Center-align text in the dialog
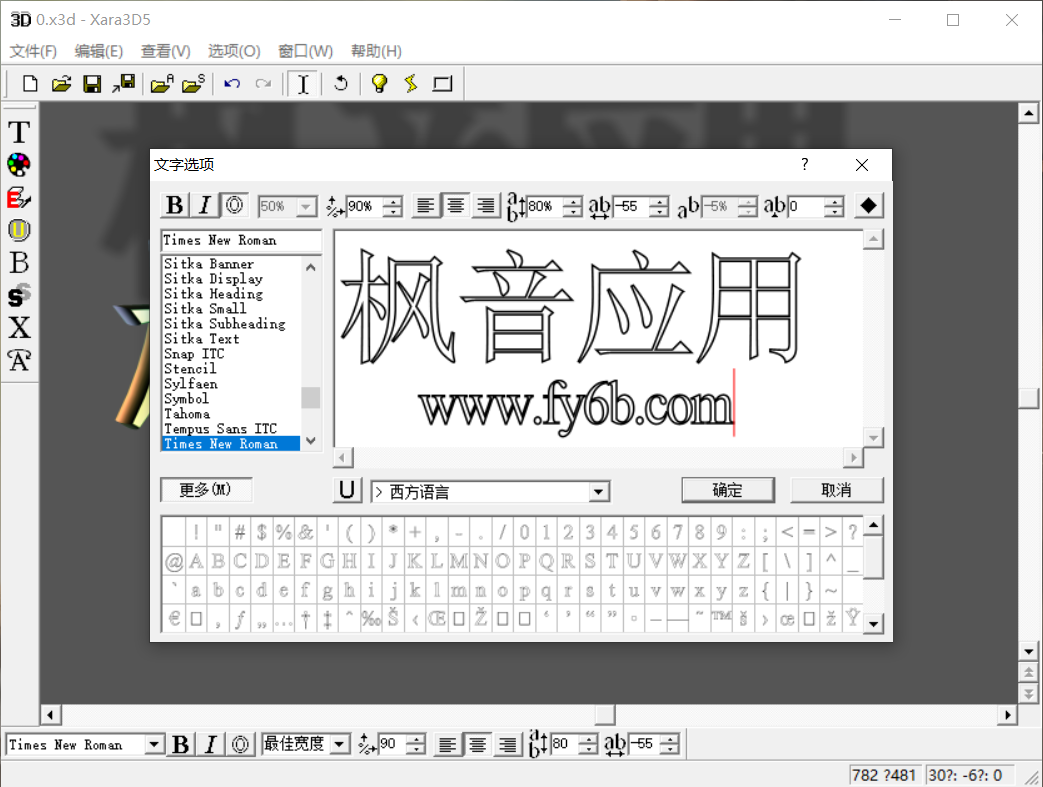 click(456, 206)
